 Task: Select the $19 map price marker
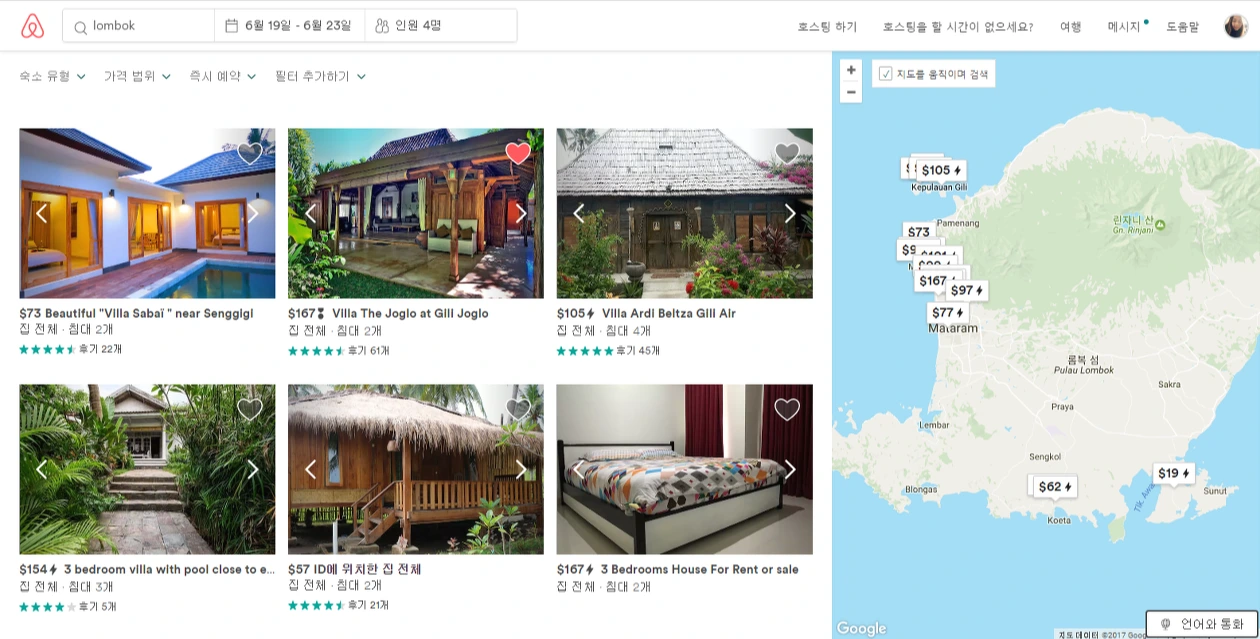coord(1173,473)
